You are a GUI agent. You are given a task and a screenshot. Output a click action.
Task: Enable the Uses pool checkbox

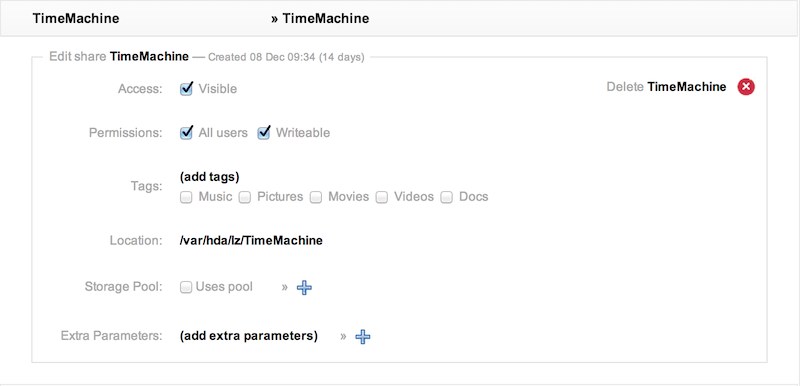click(x=186, y=287)
